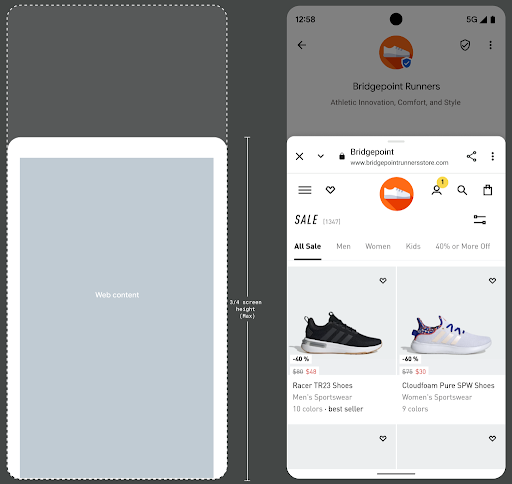Favorite the Cloudfoam Pure SPW Shoes with the heart
The width and height of the screenshot is (512, 484).
(492, 281)
